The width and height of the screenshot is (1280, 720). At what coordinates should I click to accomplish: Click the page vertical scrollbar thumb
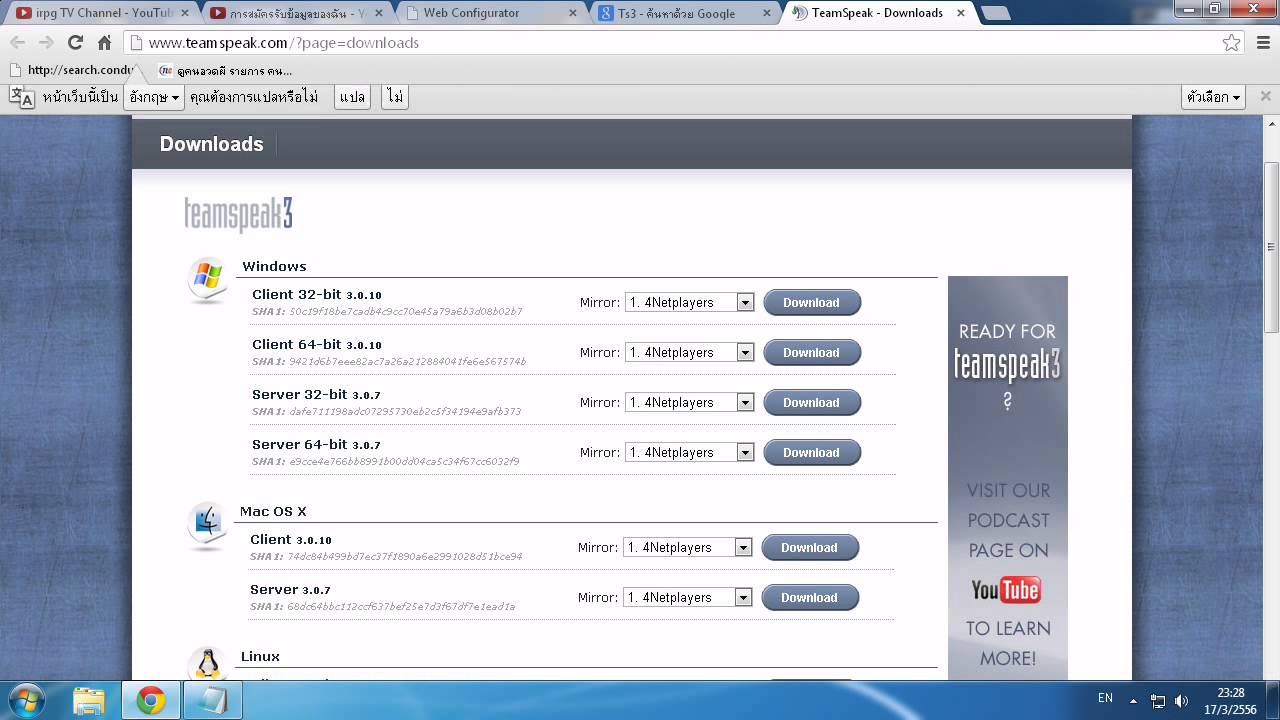tap(1271, 247)
